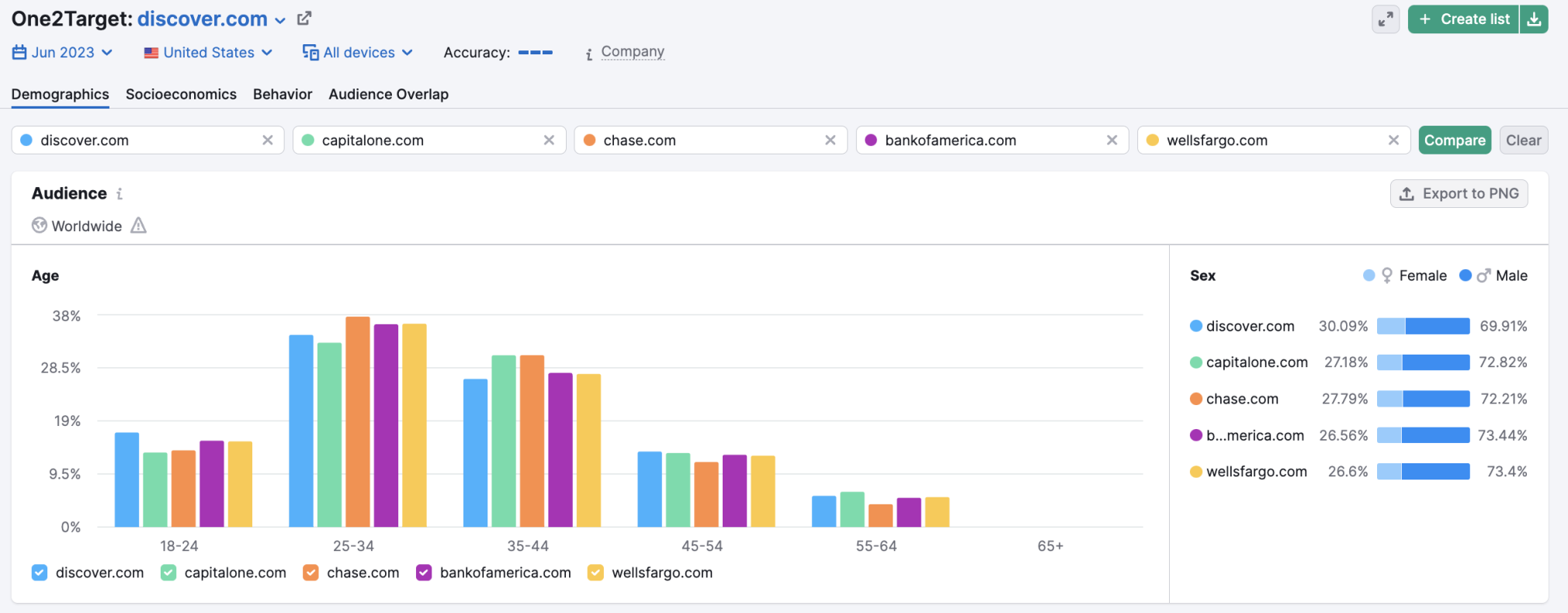Click the orange dot in chase.com field

[x=589, y=140]
